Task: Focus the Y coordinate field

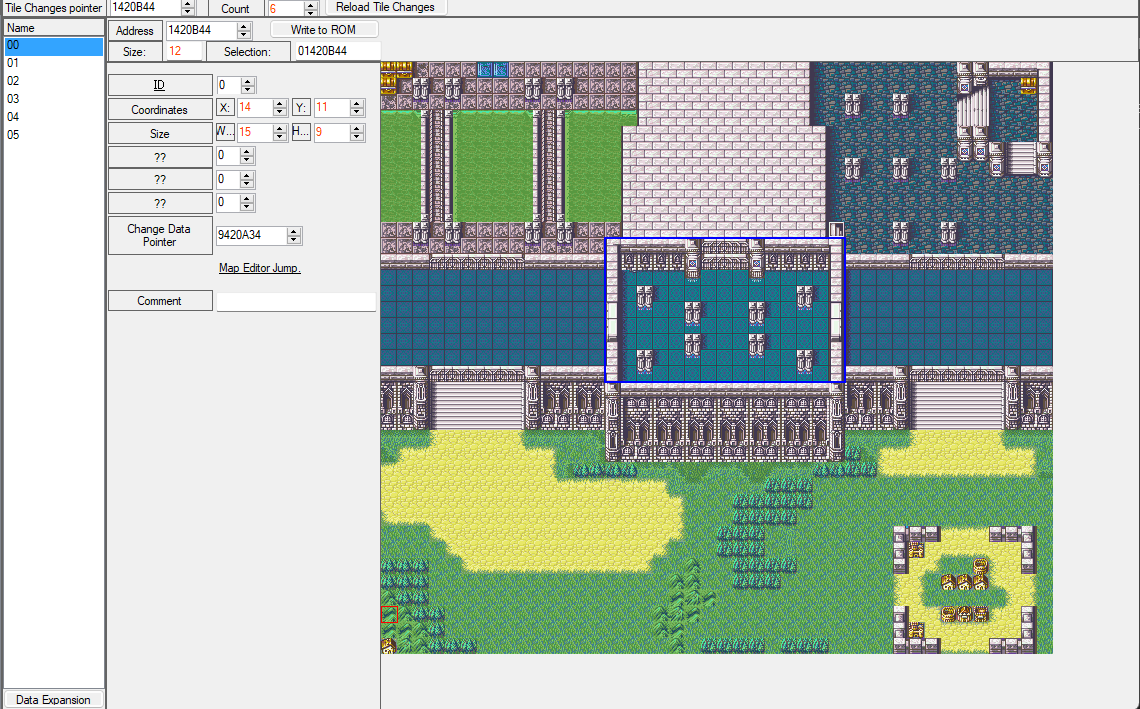Action: 332,108
